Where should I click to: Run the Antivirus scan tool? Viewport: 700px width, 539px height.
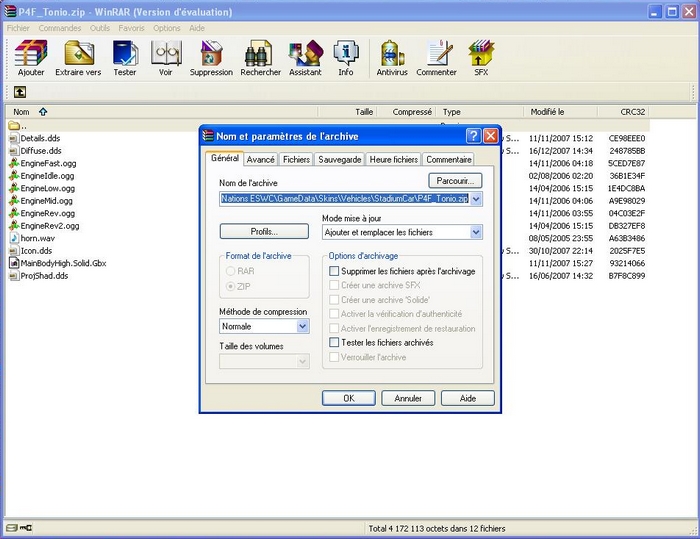pyautogui.click(x=392, y=58)
